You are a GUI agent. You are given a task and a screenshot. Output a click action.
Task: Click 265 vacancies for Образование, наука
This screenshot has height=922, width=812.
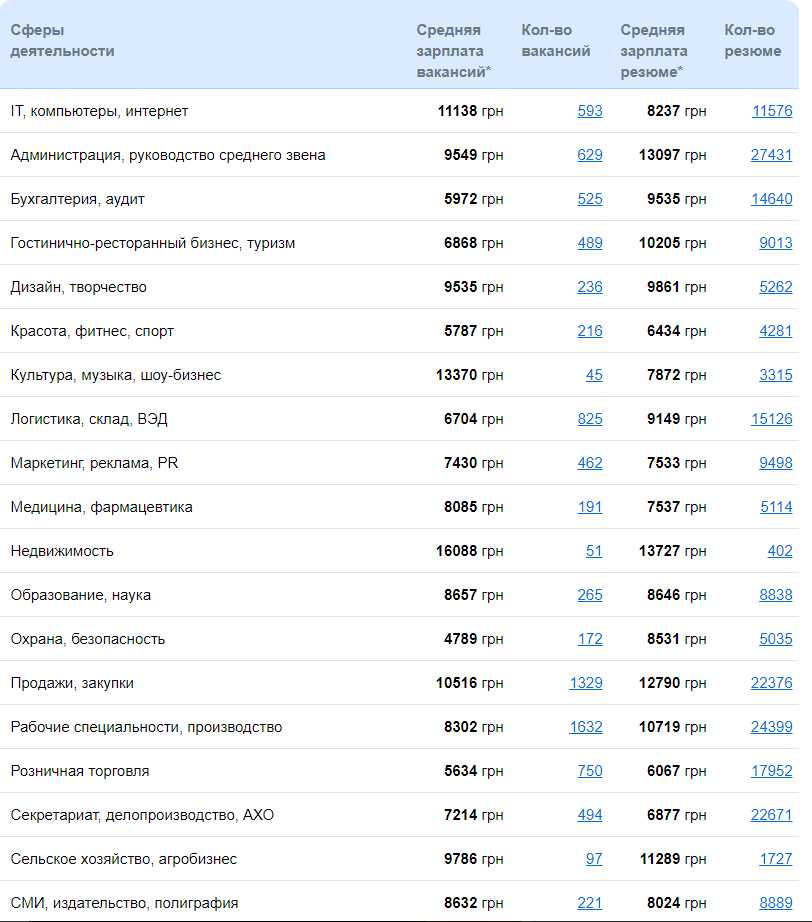(x=590, y=595)
